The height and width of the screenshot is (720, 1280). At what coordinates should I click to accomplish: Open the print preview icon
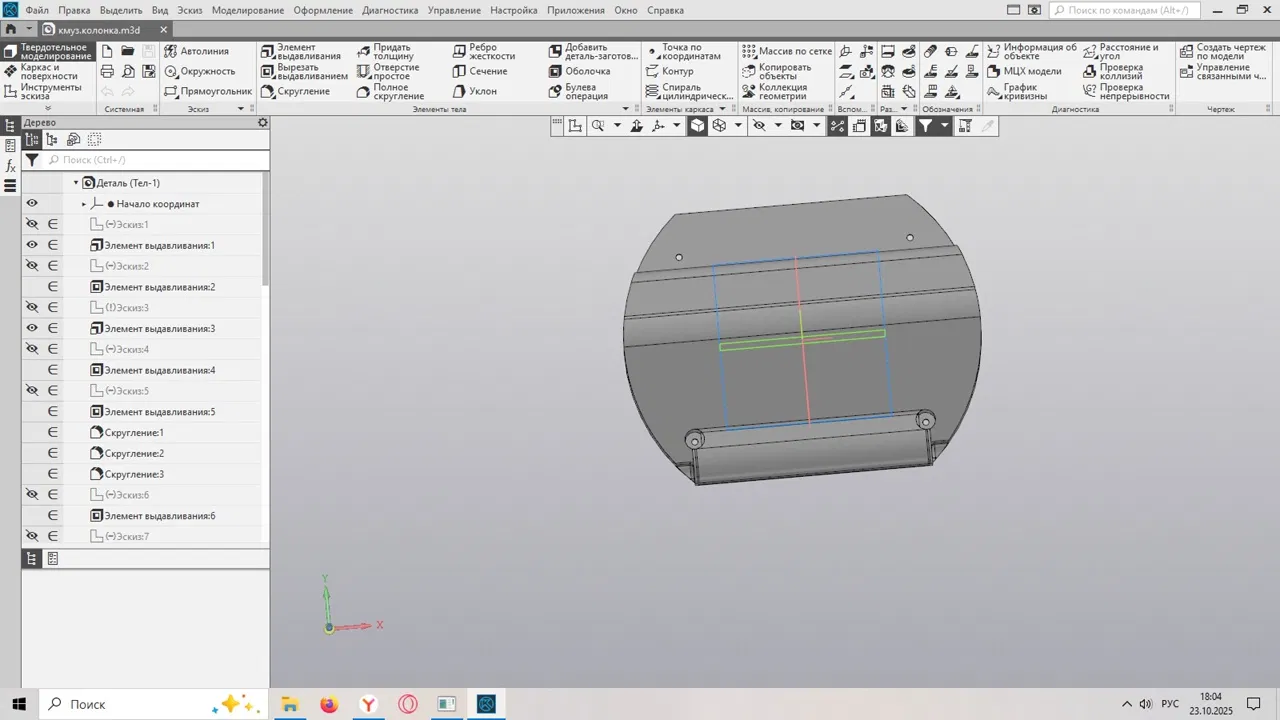[128, 72]
